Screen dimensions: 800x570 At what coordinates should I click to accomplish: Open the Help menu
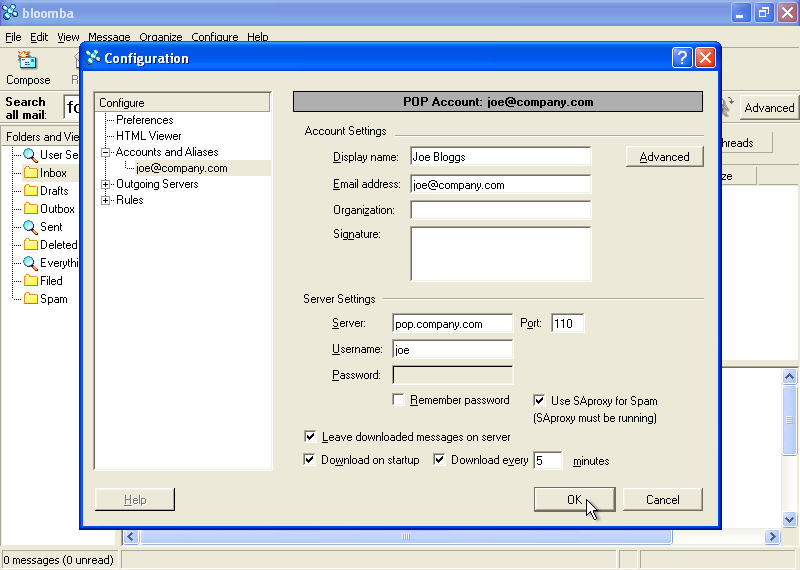point(258,37)
